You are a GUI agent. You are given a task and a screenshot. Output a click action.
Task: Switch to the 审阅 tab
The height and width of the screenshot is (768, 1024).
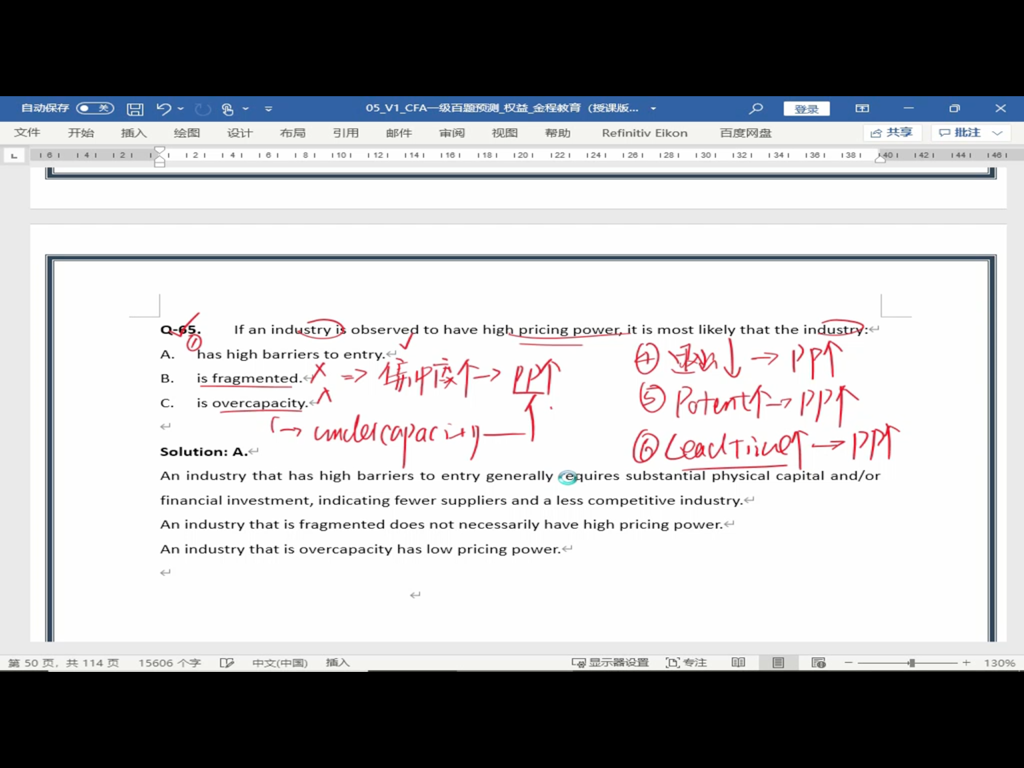(452, 133)
